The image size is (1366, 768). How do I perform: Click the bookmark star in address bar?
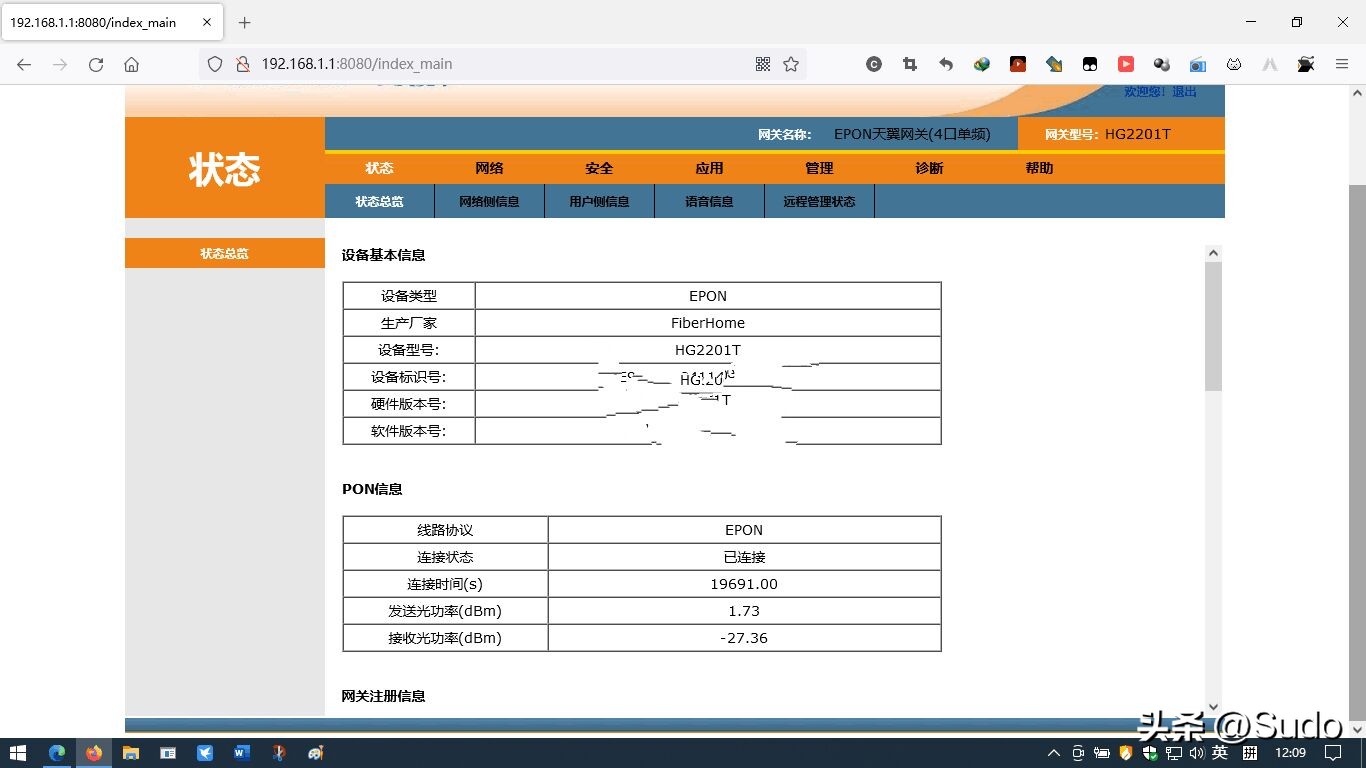click(791, 64)
